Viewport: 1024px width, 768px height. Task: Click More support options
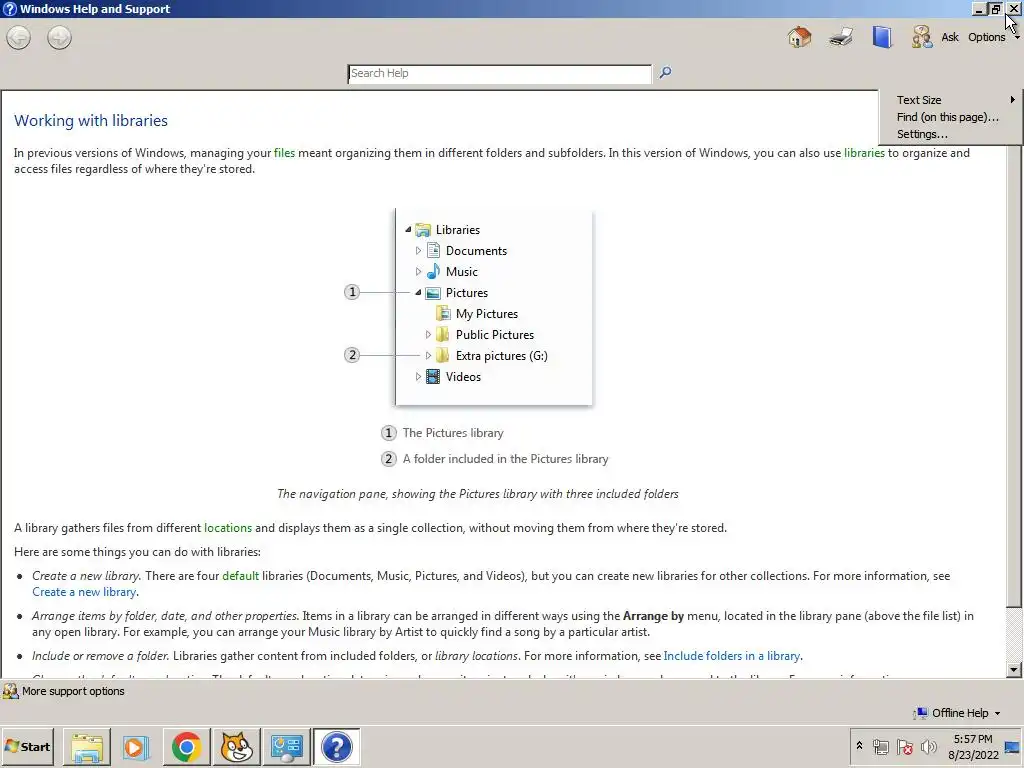(73, 691)
